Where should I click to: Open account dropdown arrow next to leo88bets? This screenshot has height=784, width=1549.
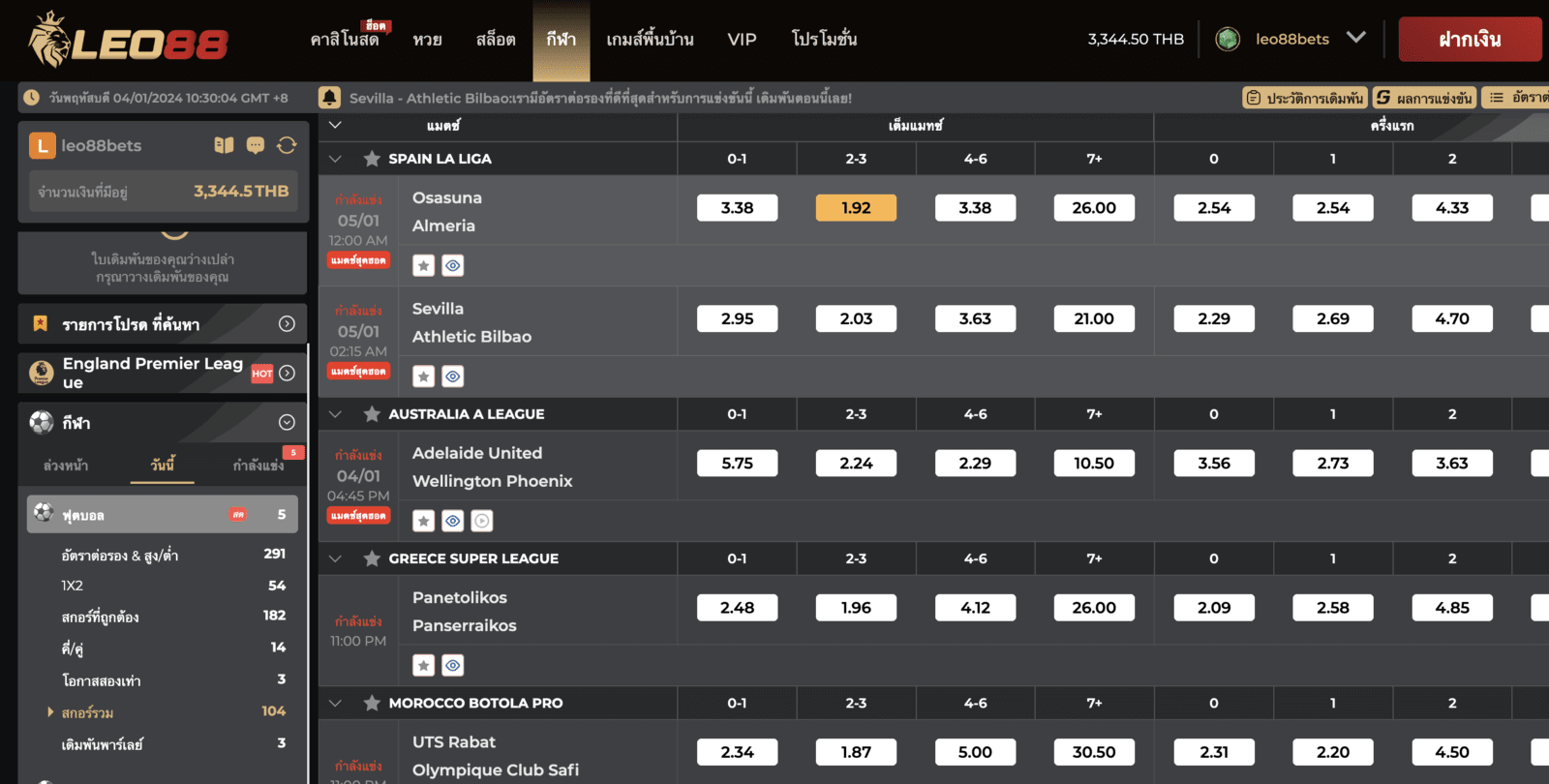(x=1356, y=38)
